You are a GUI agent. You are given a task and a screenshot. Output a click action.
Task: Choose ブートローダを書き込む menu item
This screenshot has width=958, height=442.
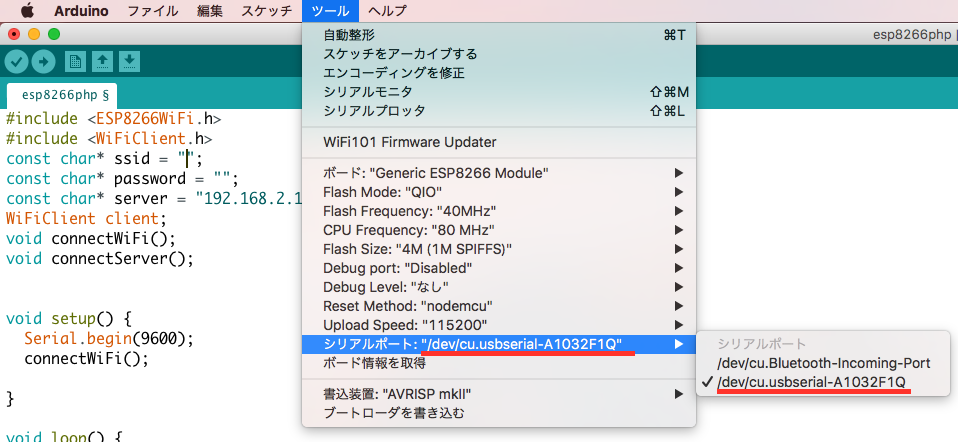point(499,413)
